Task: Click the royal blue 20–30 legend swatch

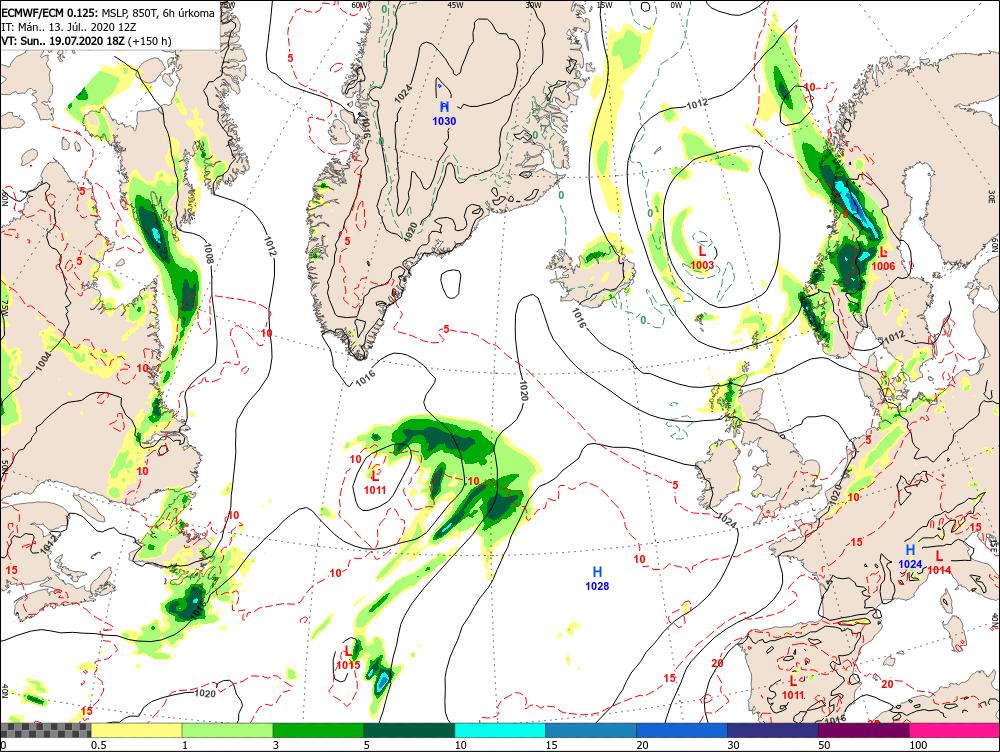Action: pyautogui.click(x=682, y=730)
